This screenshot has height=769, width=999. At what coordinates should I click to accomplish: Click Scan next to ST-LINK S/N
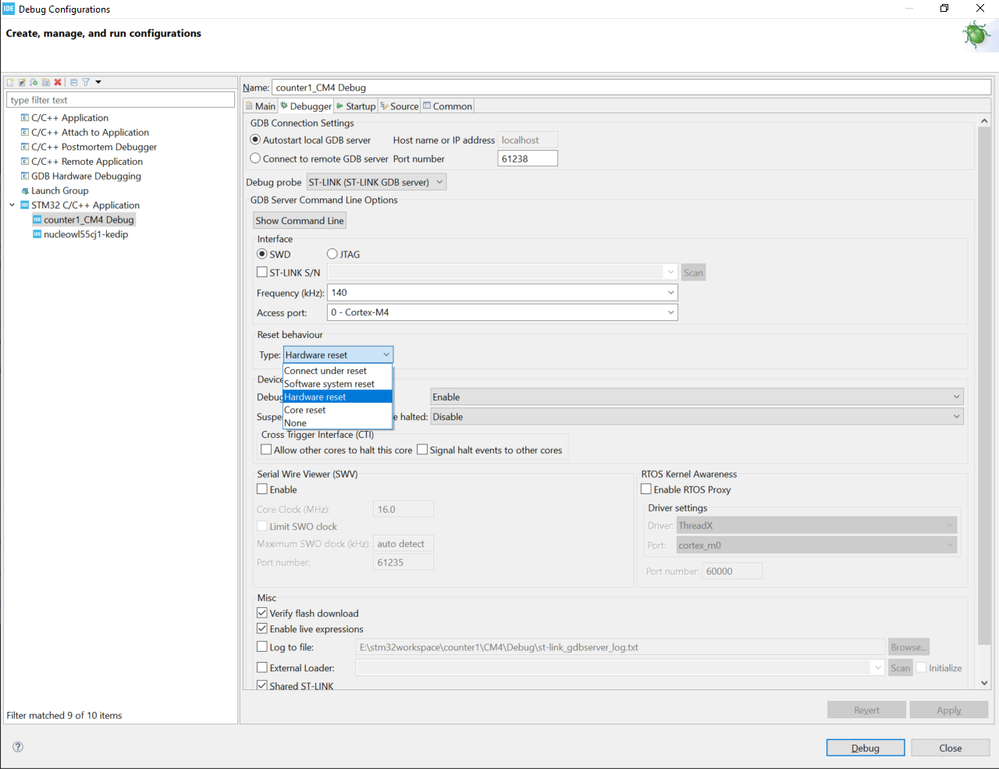pos(693,273)
